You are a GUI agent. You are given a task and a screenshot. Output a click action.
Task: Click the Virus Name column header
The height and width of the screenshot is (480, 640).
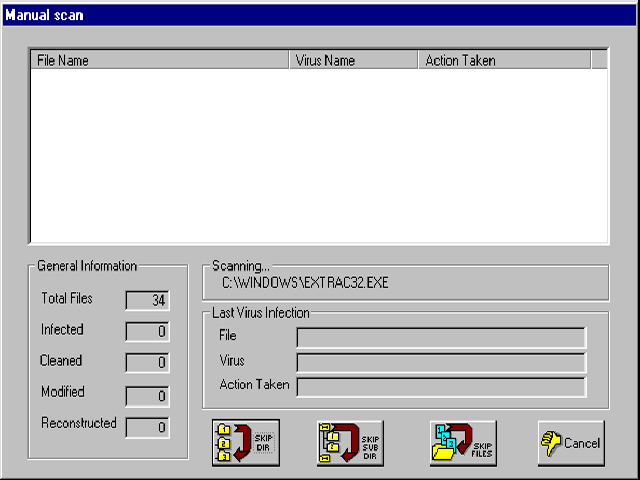(x=353, y=60)
